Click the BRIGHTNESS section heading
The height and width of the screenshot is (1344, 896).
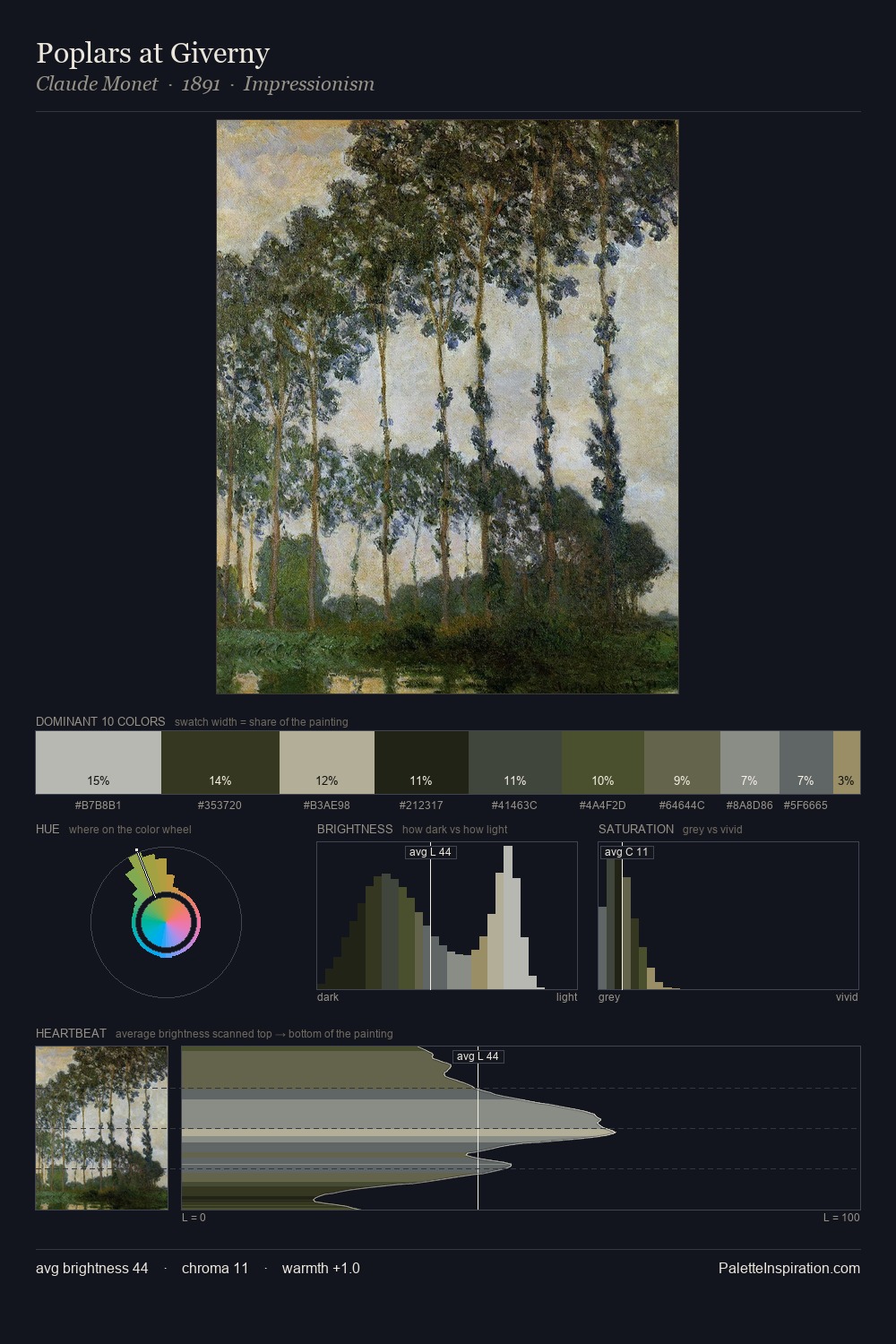pyautogui.click(x=355, y=829)
